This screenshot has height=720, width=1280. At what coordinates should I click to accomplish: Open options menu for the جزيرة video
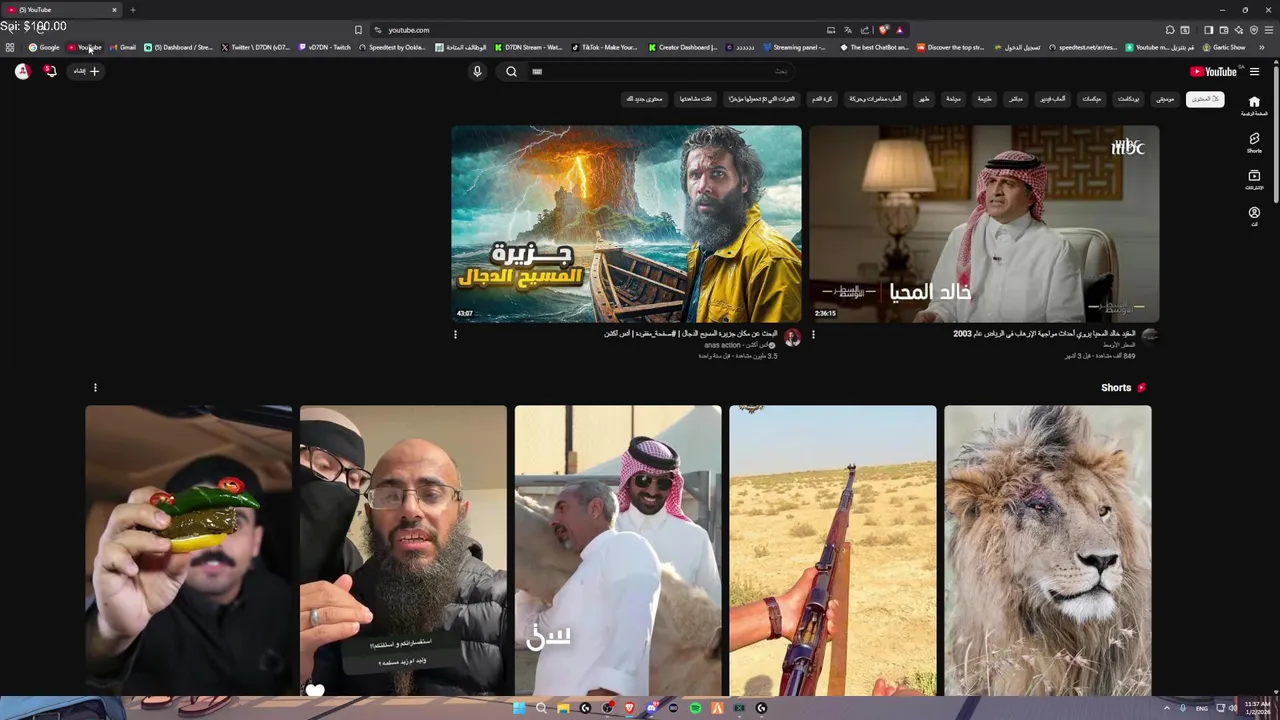455,335
